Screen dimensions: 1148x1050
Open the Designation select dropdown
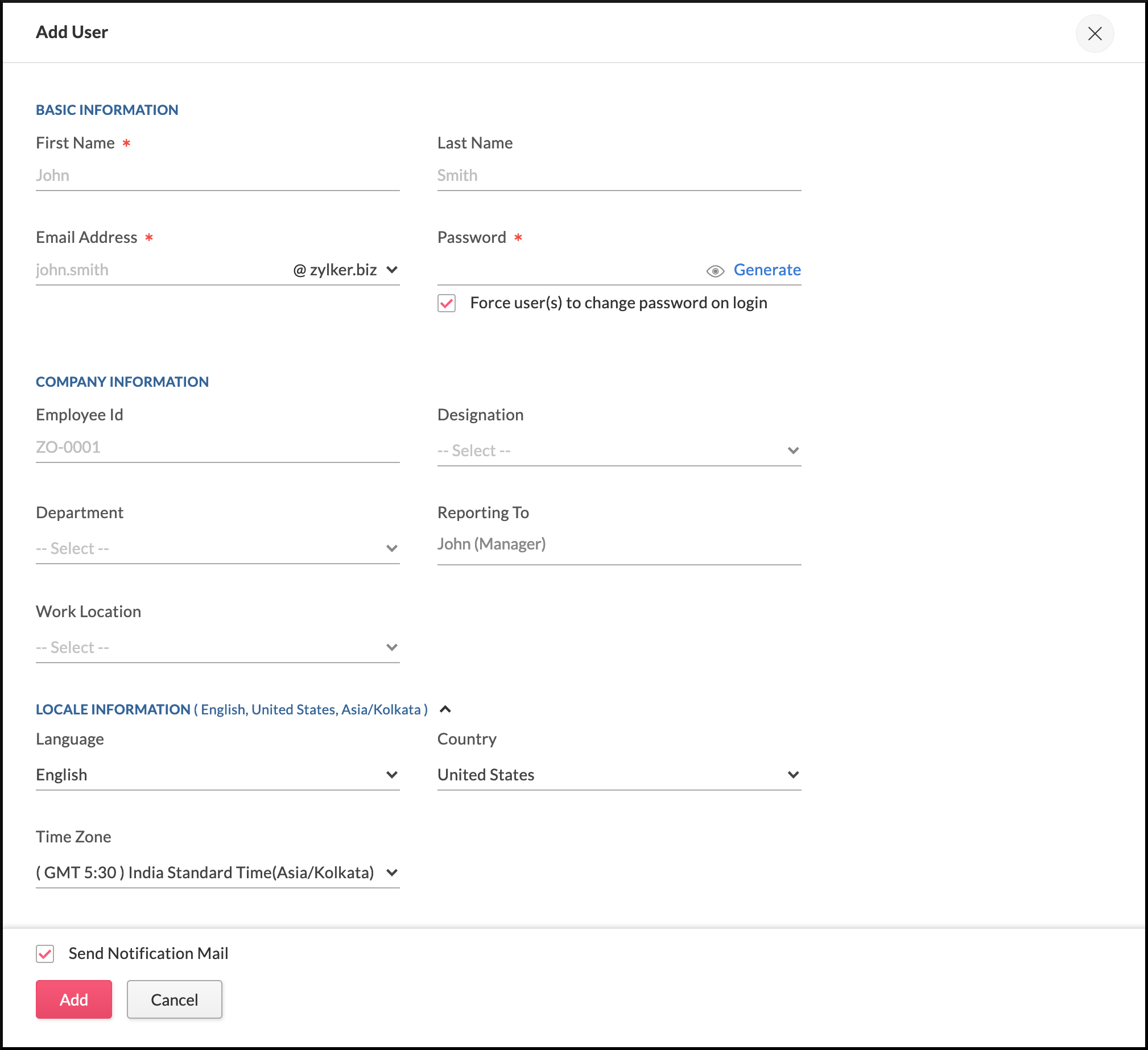(x=618, y=450)
